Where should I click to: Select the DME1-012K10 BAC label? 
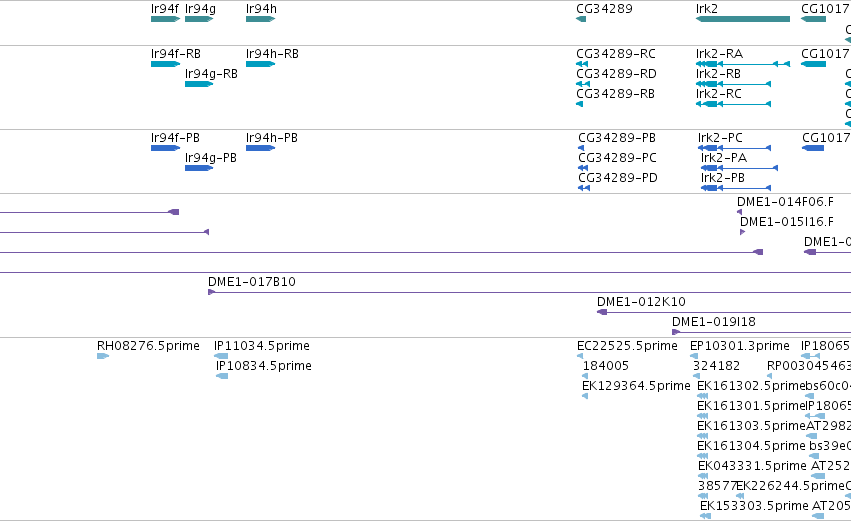click(x=642, y=302)
